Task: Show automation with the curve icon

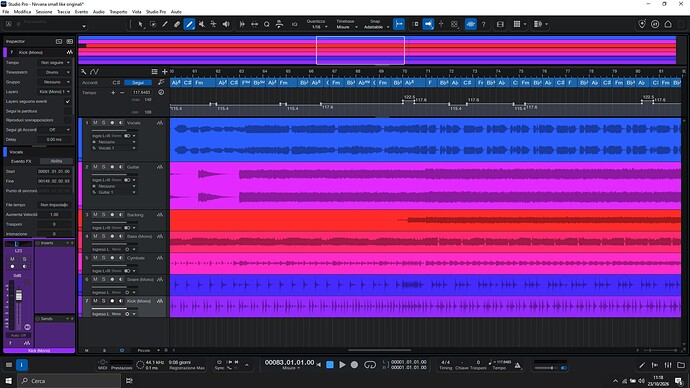Action: 94,71
